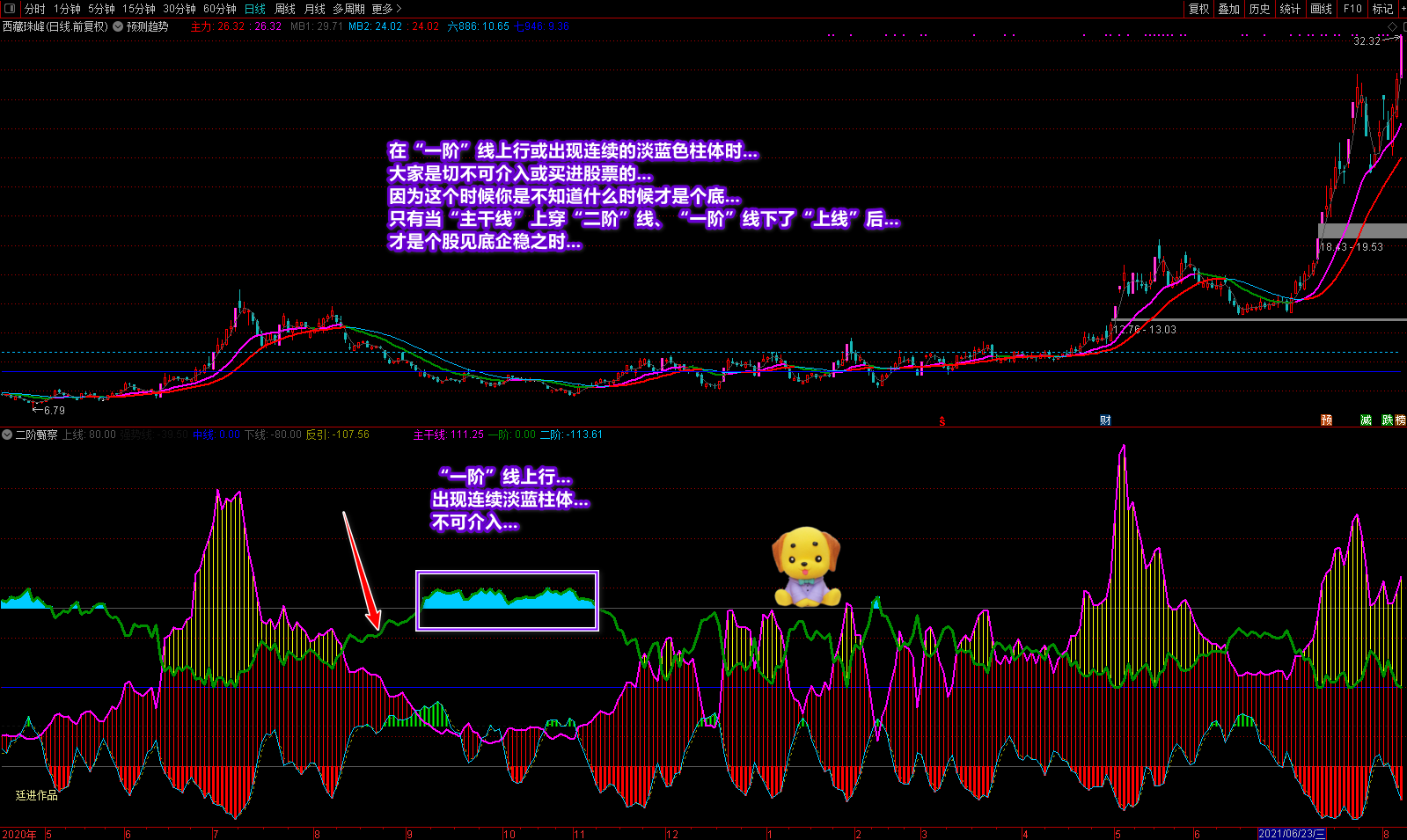Switch to 日线 daily chart period
The height and width of the screenshot is (840, 1407).
coord(254,9)
